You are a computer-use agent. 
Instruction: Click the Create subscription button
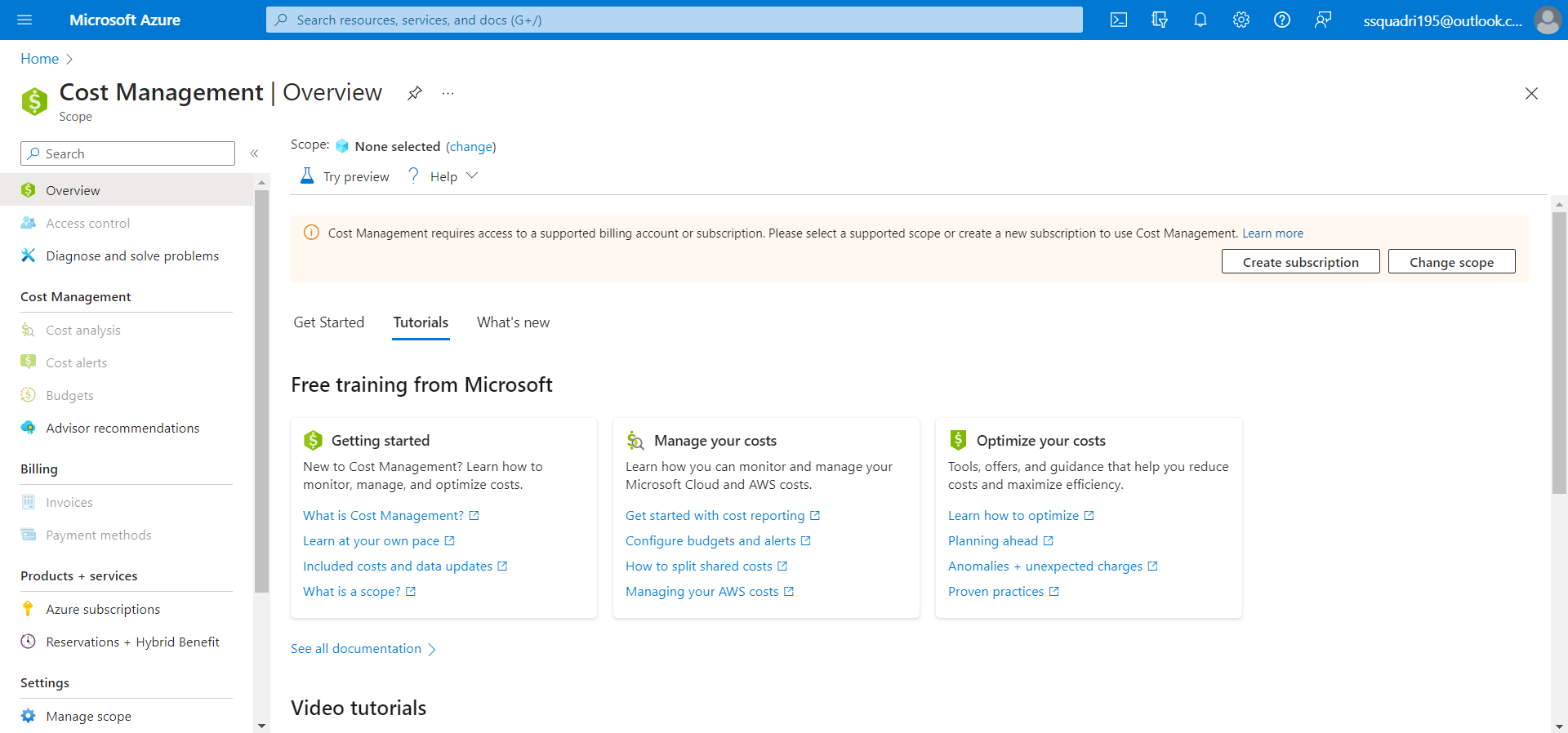[1300, 262]
